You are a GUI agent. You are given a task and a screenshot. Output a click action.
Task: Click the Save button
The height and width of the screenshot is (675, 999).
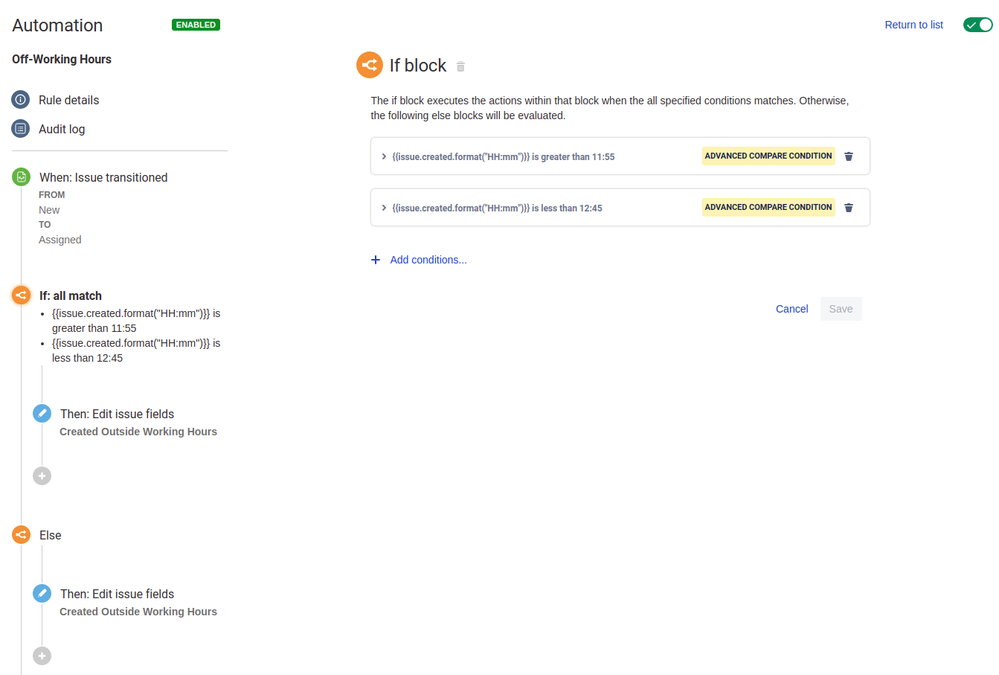coord(840,308)
